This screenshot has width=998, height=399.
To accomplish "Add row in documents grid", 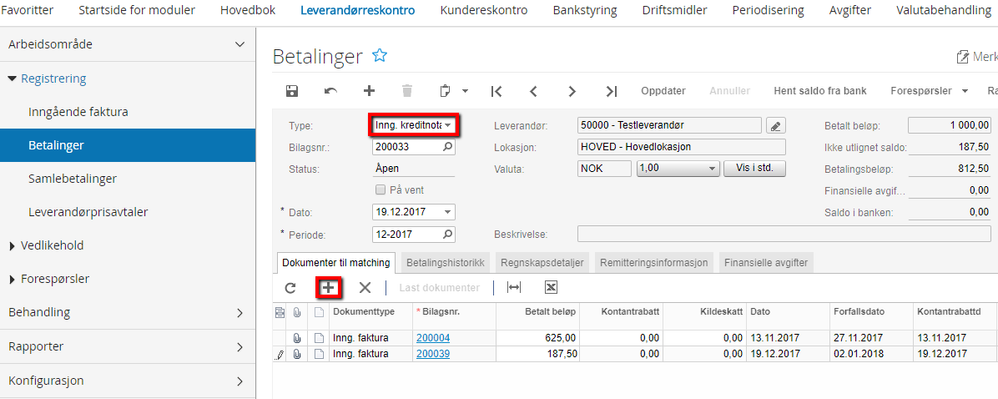I will point(328,288).
